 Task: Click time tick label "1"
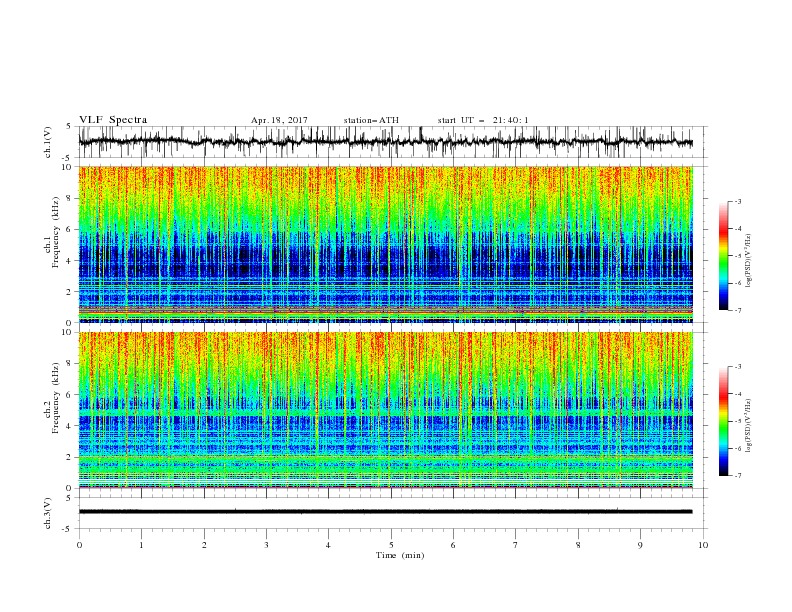click(141, 545)
